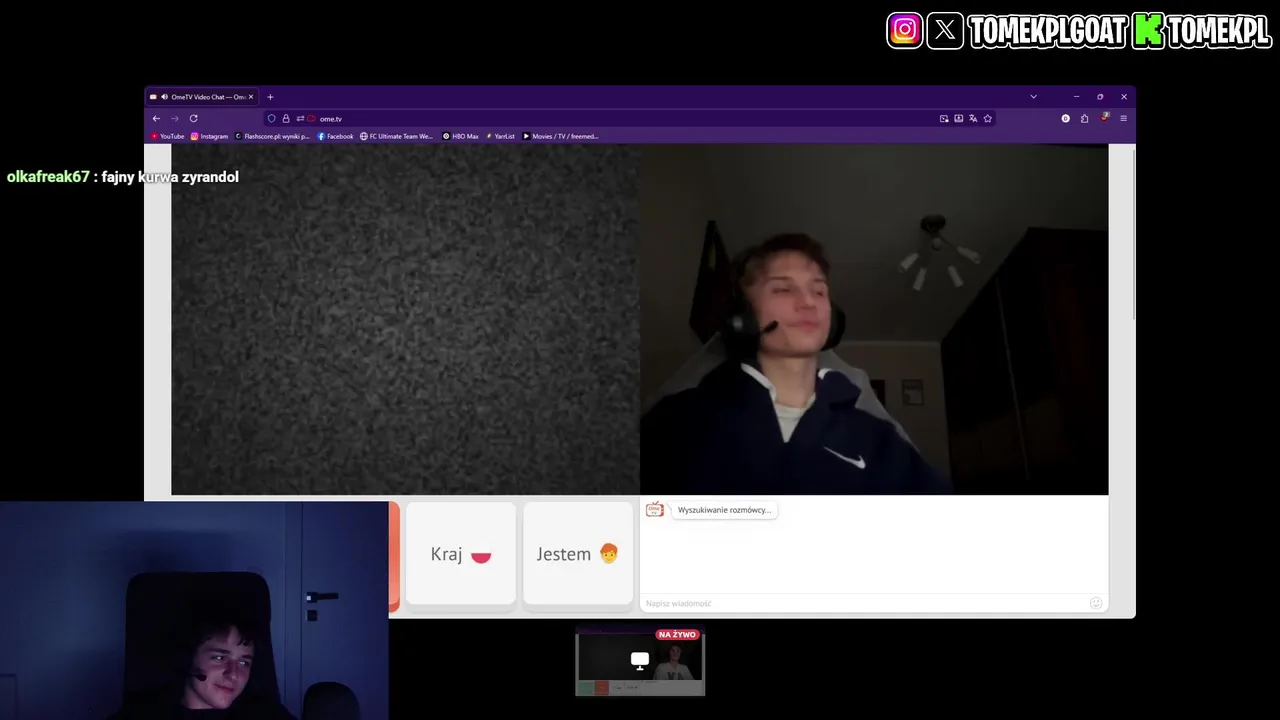This screenshot has width=1280, height=720.
Task: Translate this page icon
Action: point(973,118)
